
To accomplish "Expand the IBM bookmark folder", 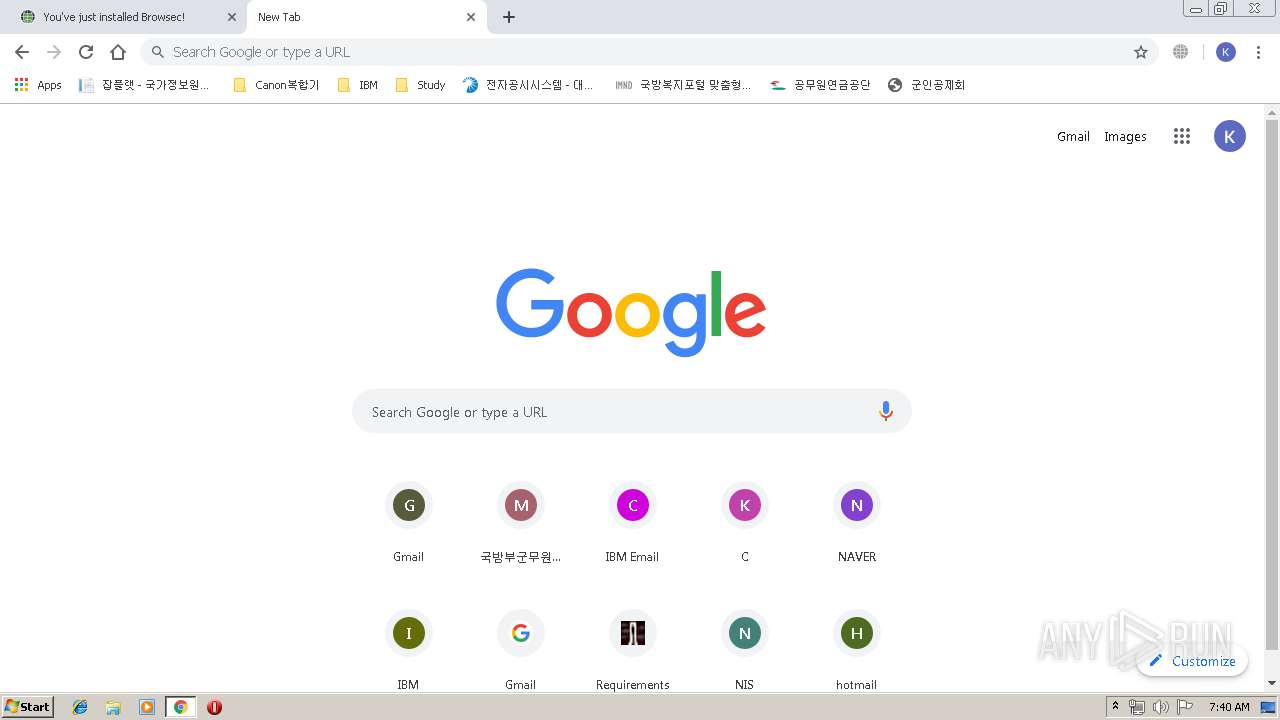I will [x=358, y=85].
